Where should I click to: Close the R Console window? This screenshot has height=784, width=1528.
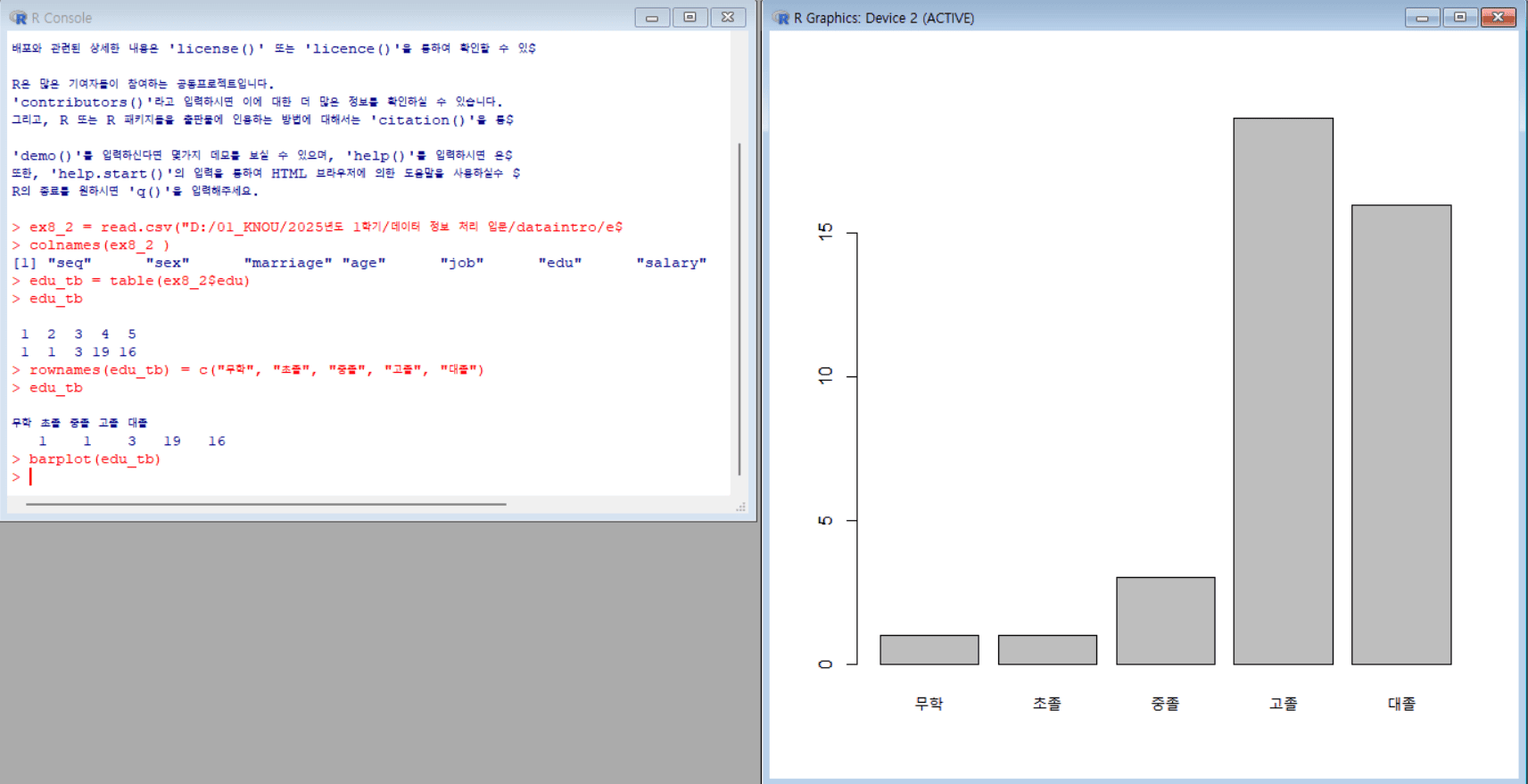pyautogui.click(x=728, y=18)
